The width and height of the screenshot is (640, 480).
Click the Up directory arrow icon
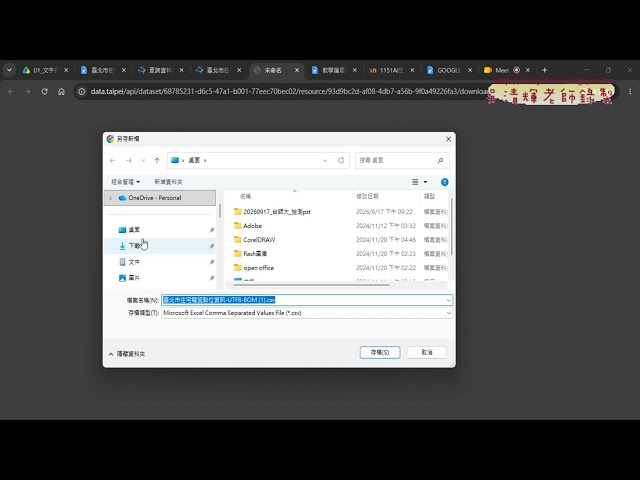157,161
